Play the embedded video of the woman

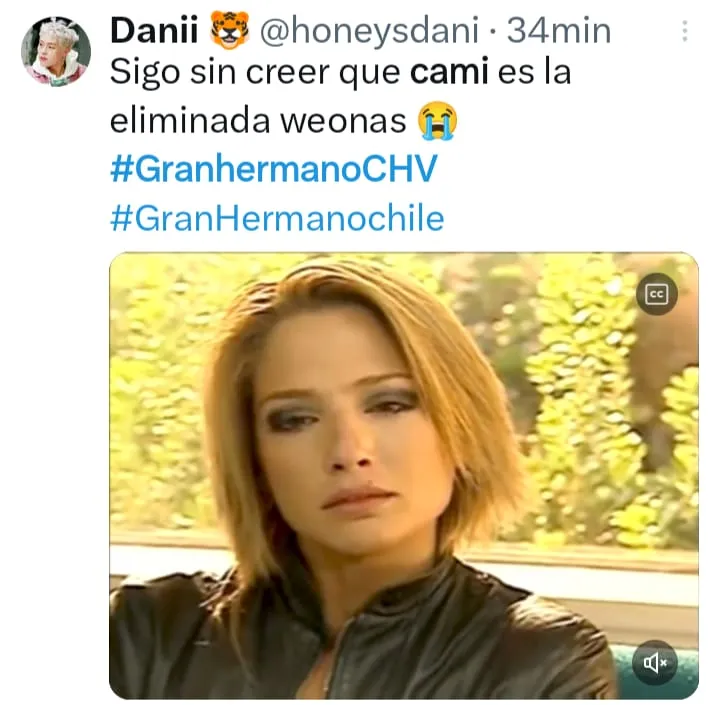click(x=404, y=475)
